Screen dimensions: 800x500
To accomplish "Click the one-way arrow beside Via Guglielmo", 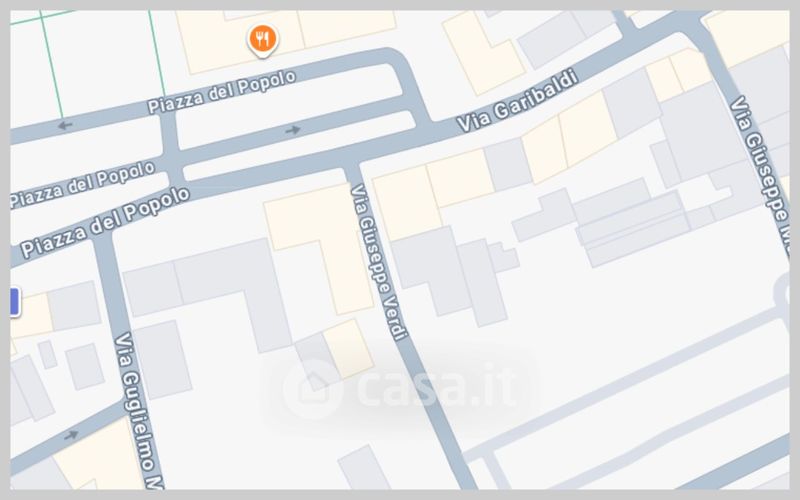I will [x=71, y=435].
